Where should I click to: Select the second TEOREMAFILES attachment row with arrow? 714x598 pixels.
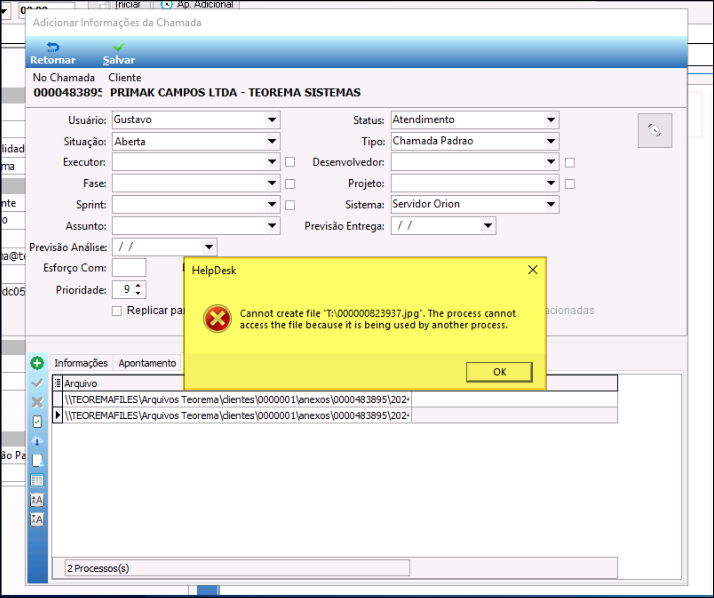coord(237,415)
